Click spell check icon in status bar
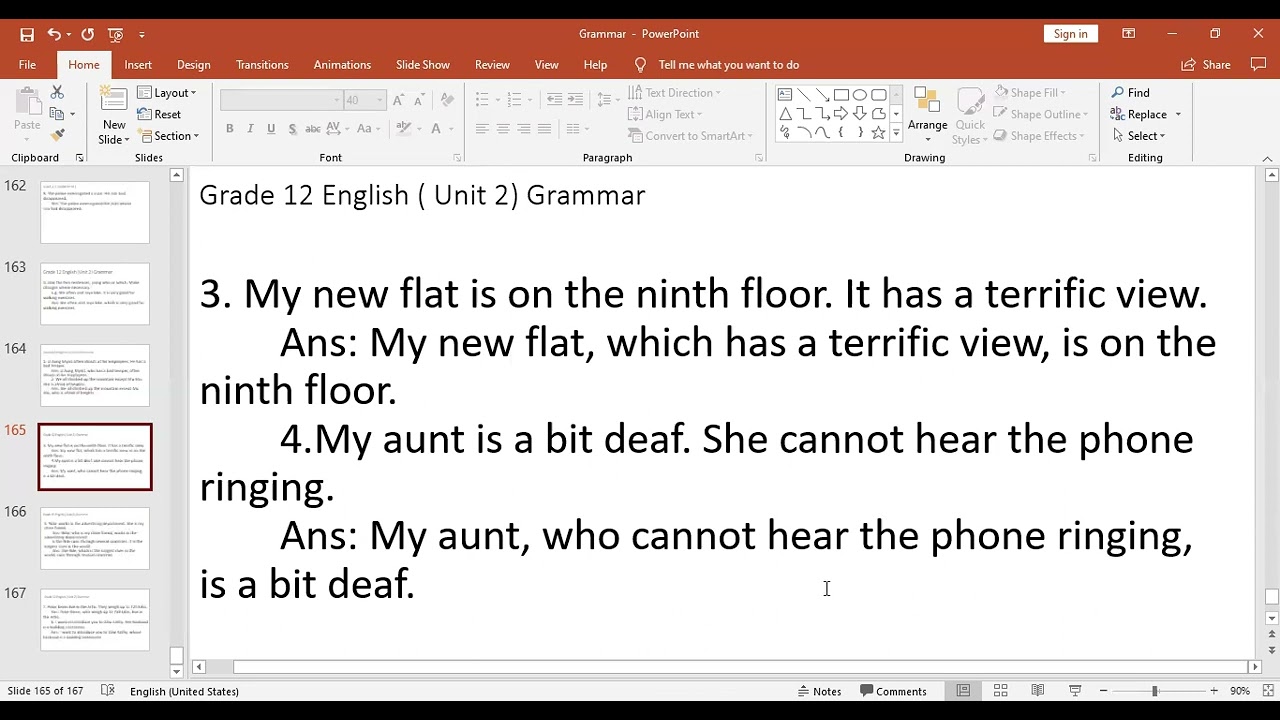Image resolution: width=1280 pixels, height=720 pixels. point(108,691)
